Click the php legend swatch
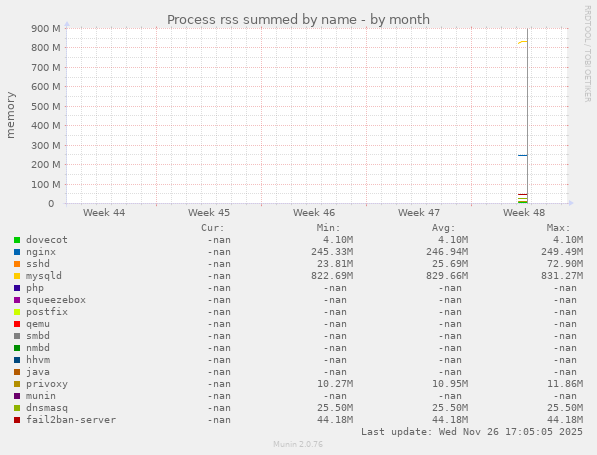This screenshot has width=597, height=455. click(17, 288)
